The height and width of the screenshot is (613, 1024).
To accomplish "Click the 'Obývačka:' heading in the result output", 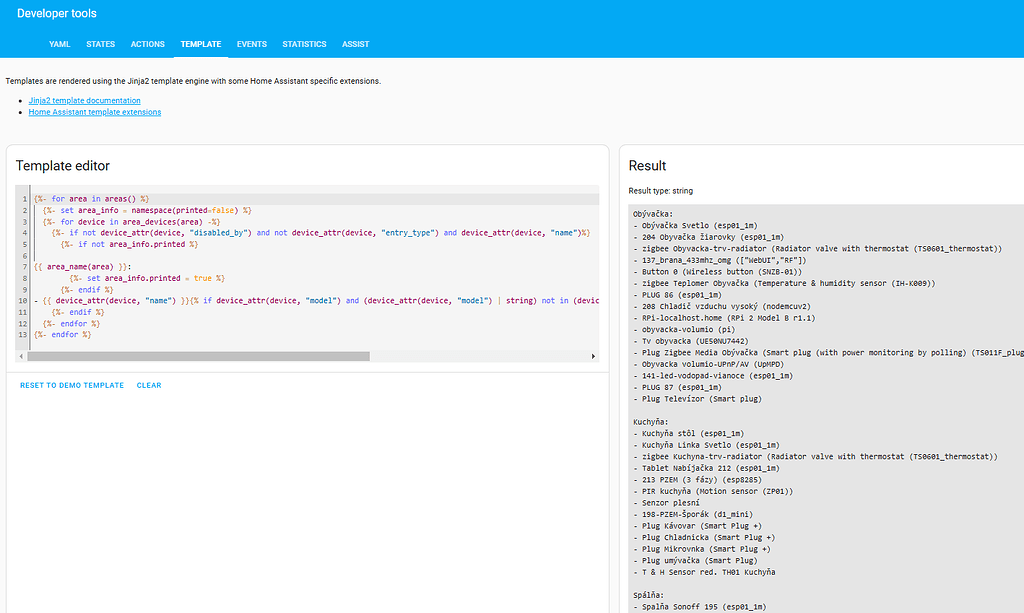I will coord(654,213).
